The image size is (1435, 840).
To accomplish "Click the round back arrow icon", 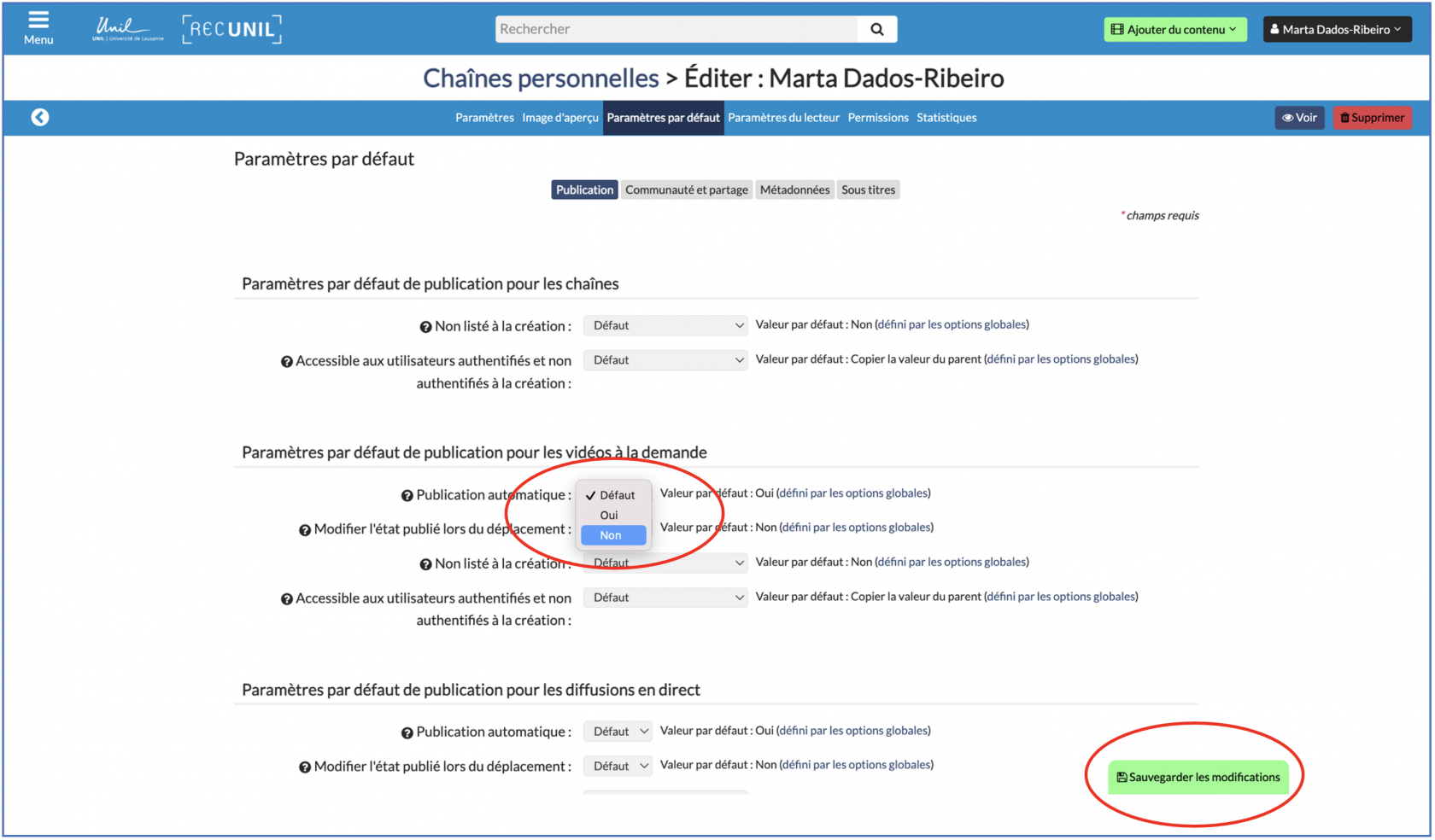I will [40, 117].
